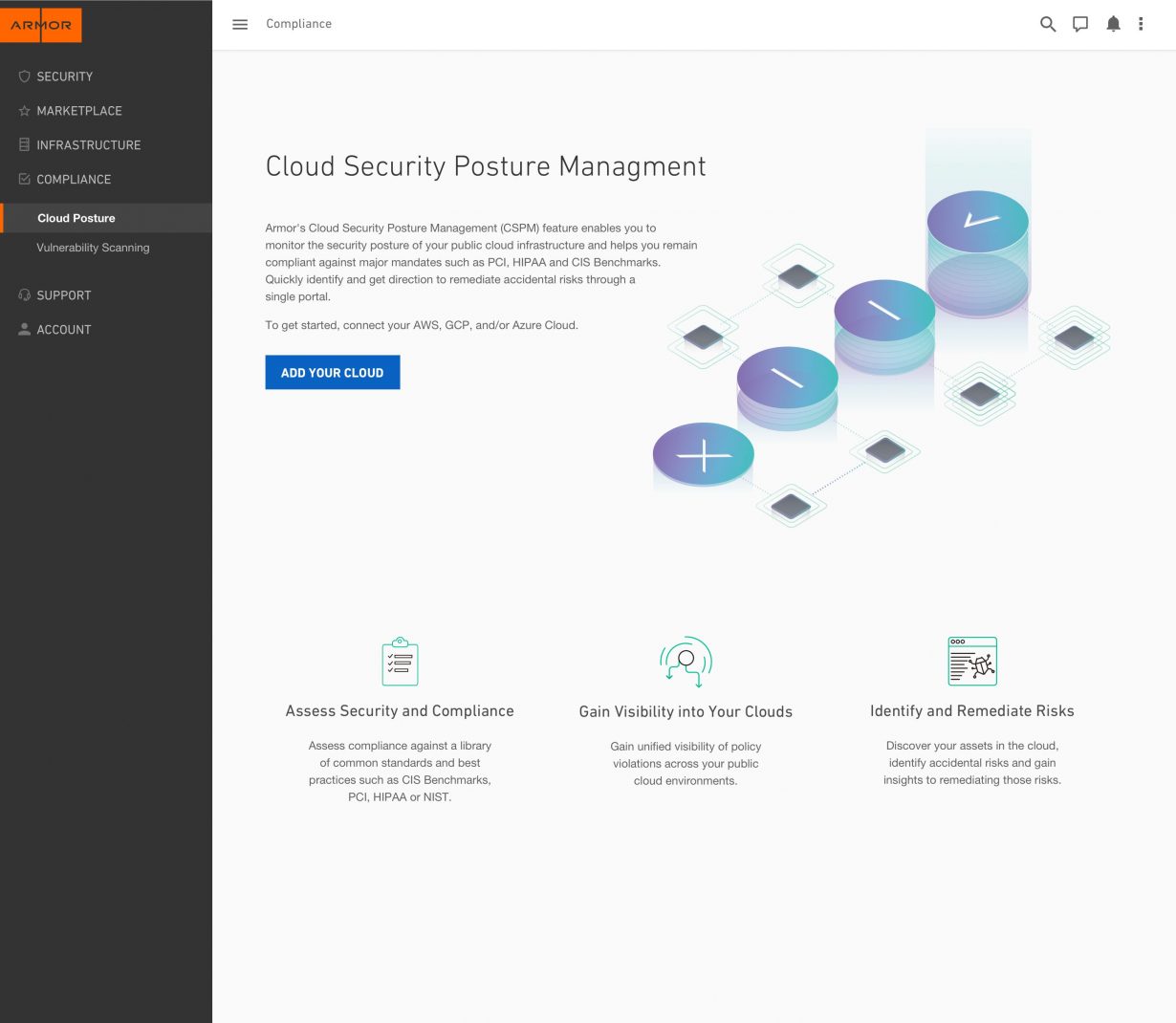Screen dimensions: 1176x1023
Task: Click the Marketplace star icon
Action: [x=25, y=111]
